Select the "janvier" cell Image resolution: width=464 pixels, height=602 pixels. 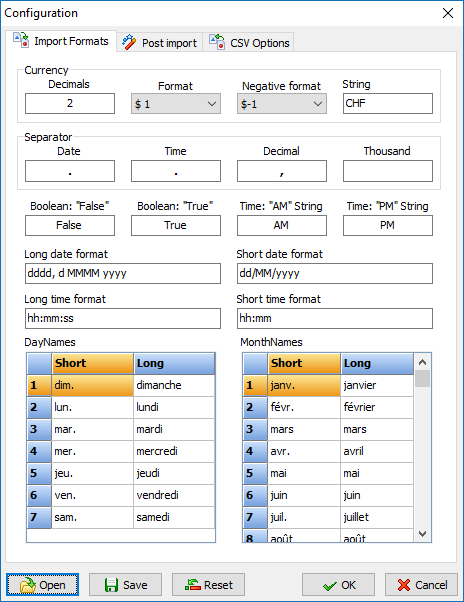pos(377,385)
